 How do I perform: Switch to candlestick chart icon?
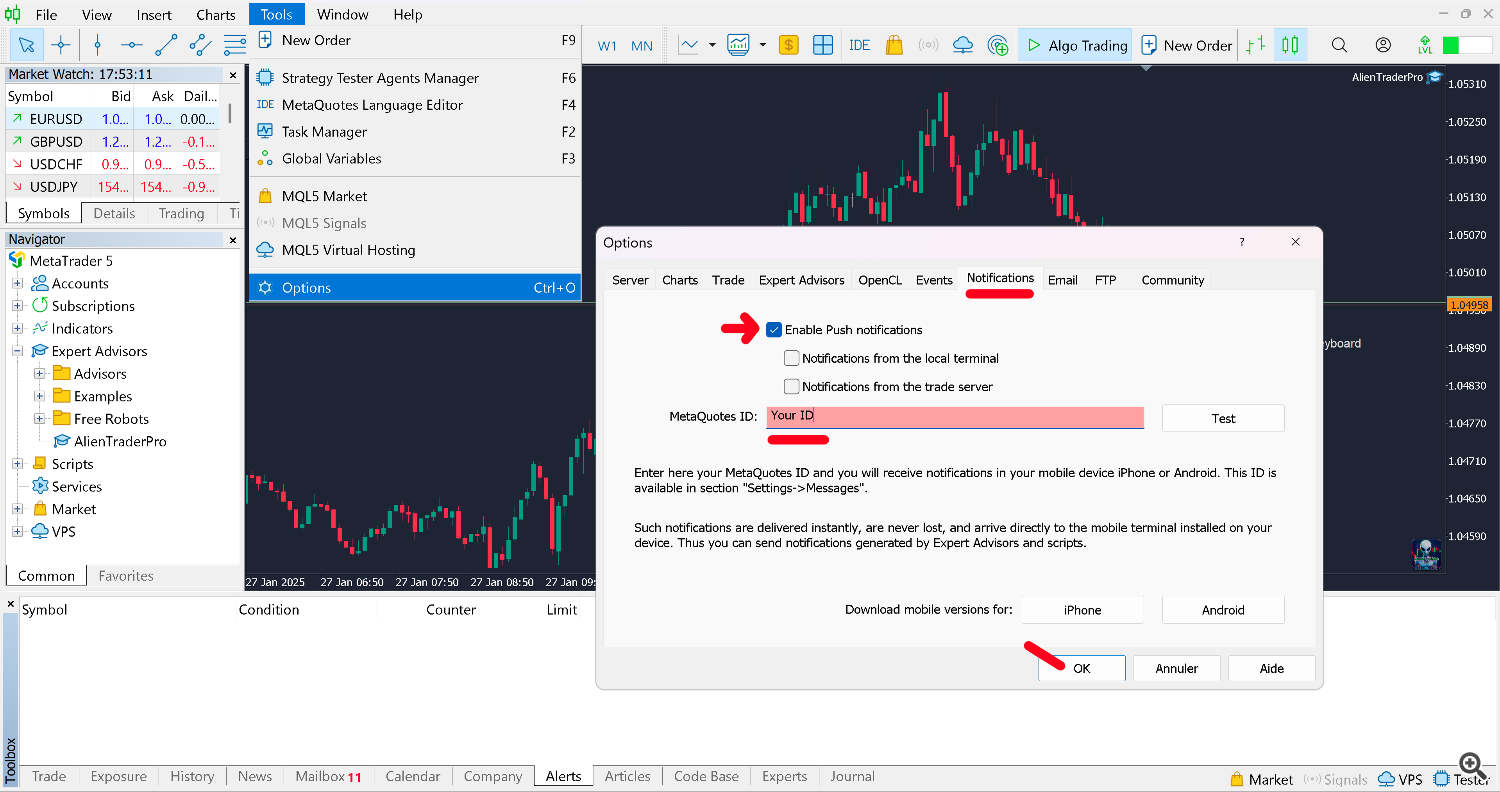pyautogui.click(x=1290, y=45)
